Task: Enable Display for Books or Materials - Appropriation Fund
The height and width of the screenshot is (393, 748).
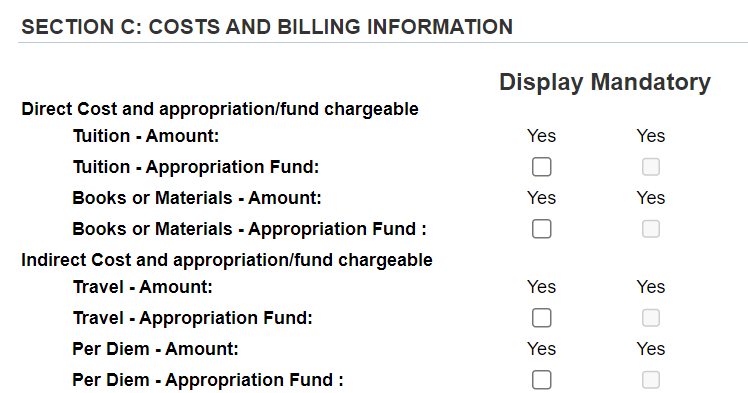Action: click(541, 229)
